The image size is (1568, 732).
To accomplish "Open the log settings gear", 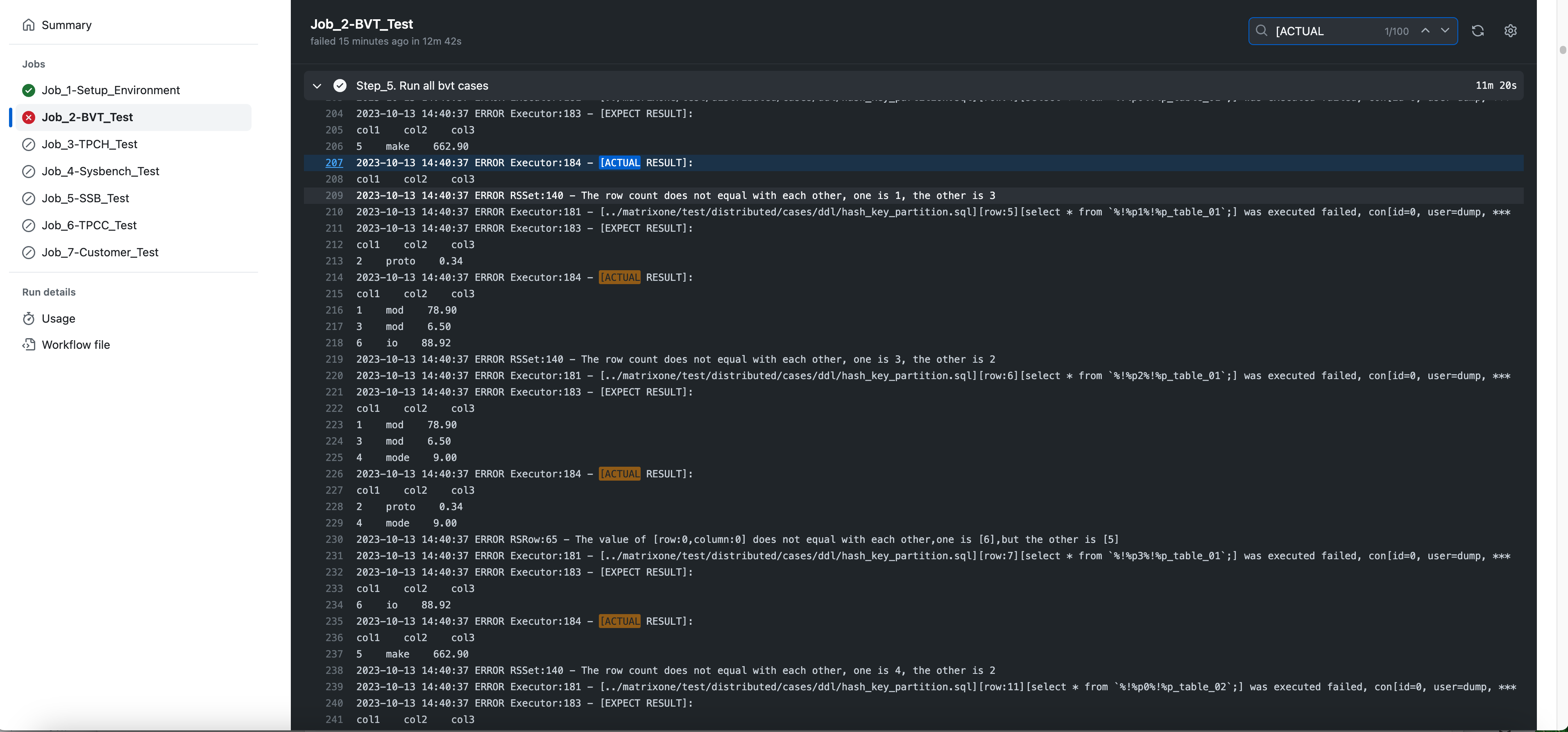I will click(x=1511, y=31).
